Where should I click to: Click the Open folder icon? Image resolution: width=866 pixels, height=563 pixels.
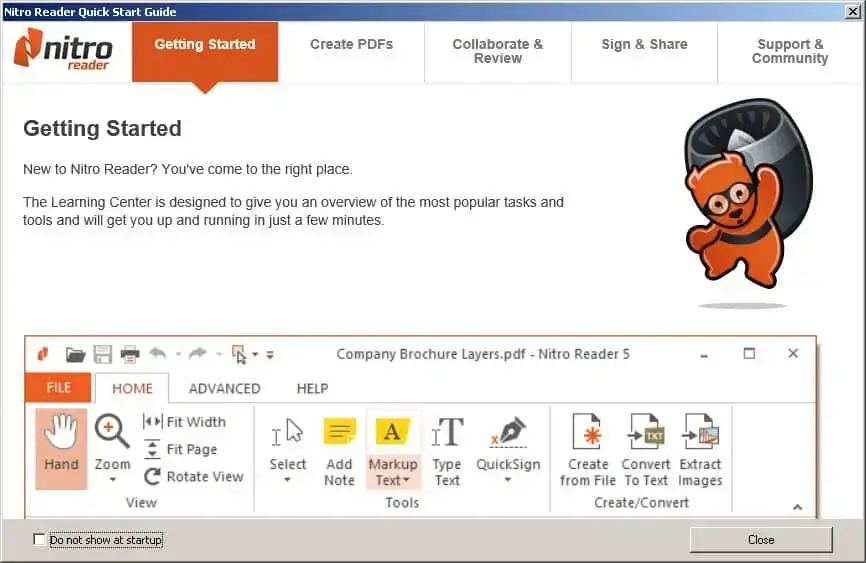75,354
